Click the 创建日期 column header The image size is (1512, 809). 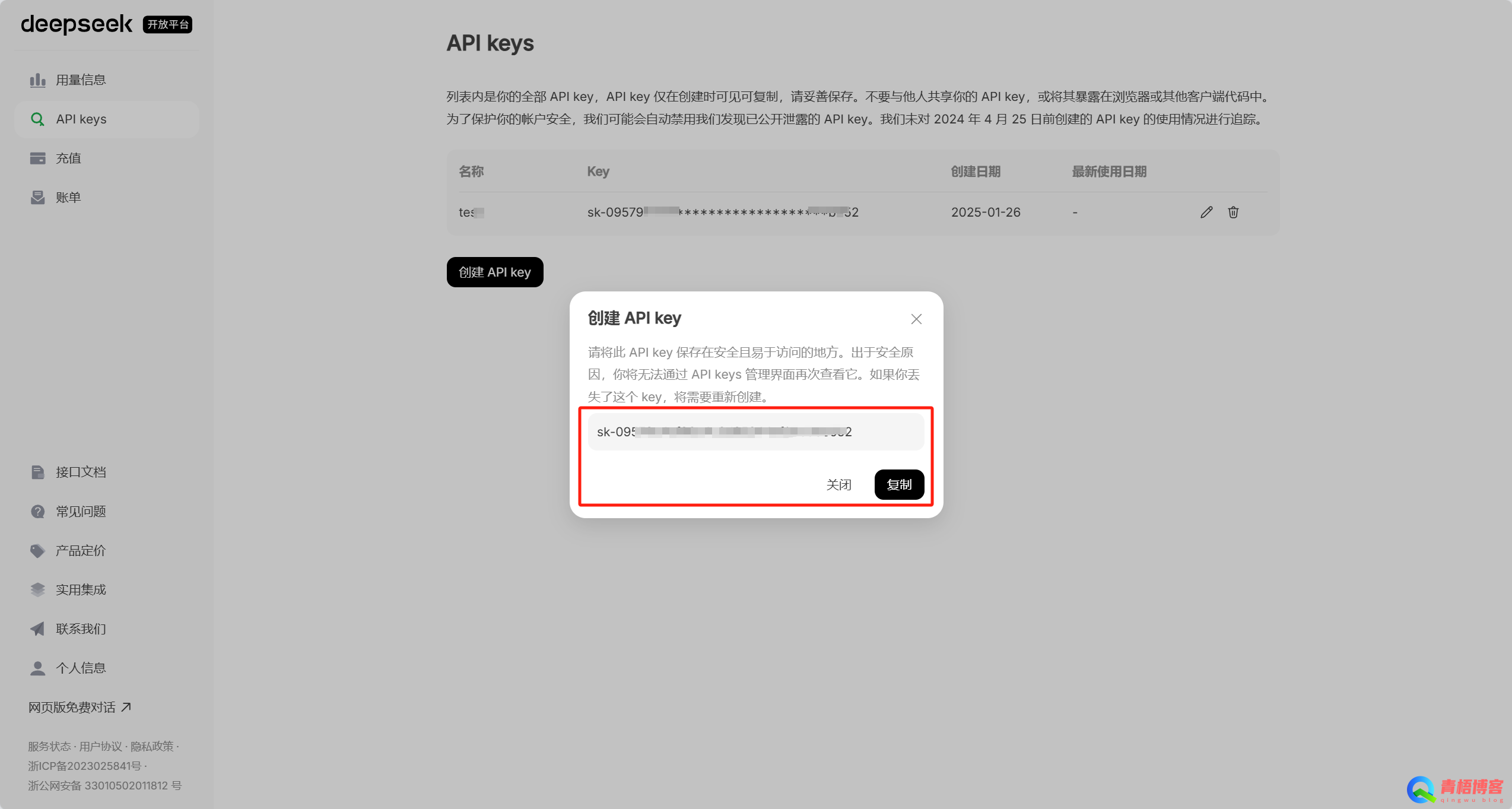(x=976, y=172)
